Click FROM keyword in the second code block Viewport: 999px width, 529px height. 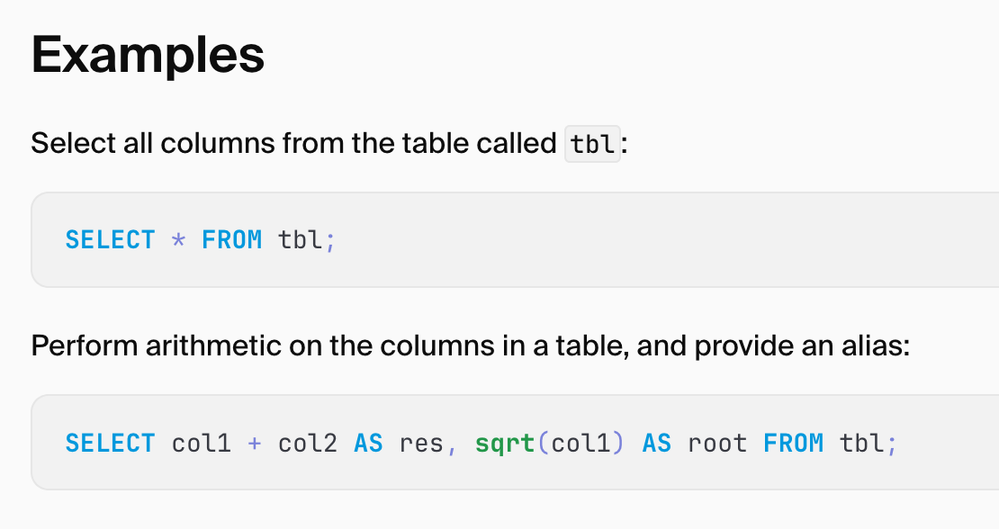794,443
